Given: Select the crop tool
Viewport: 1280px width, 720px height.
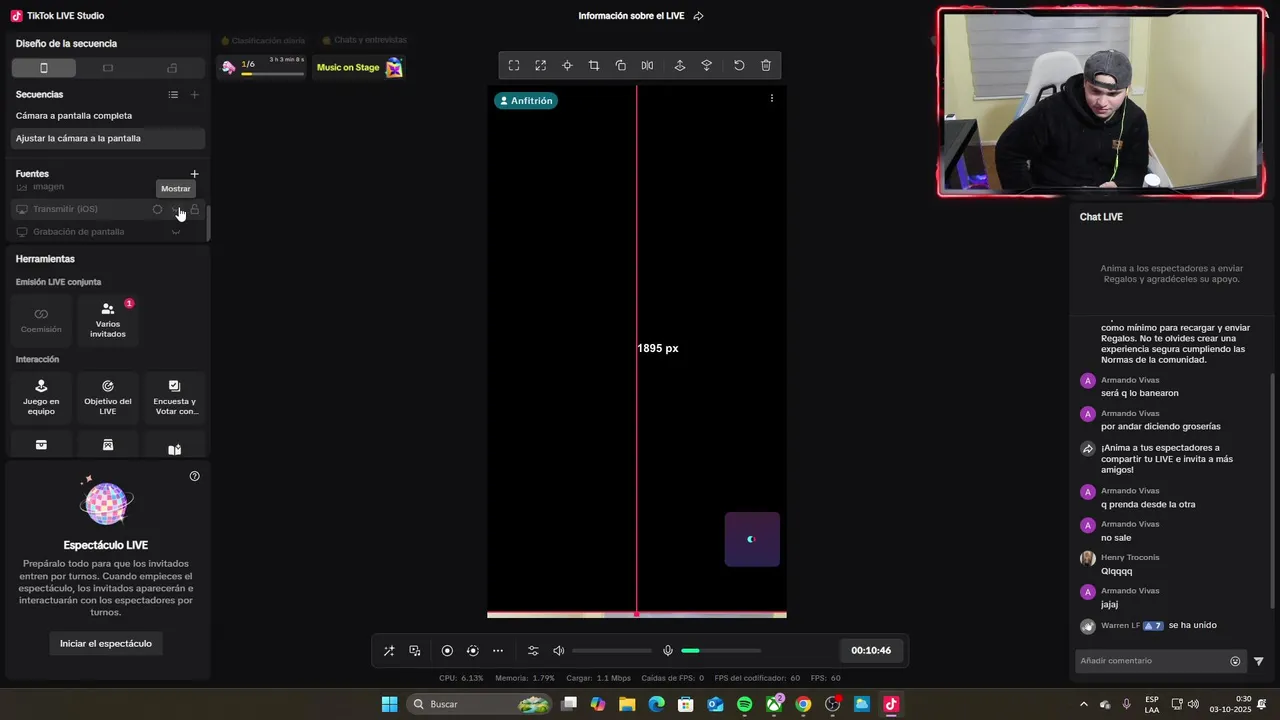Looking at the screenshot, I should [x=594, y=66].
